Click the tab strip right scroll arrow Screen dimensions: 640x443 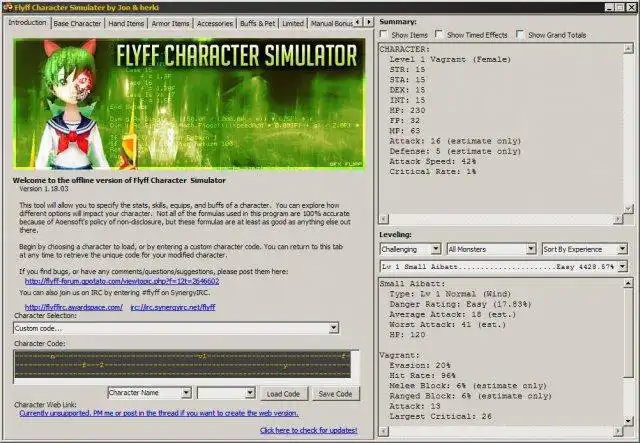click(369, 22)
